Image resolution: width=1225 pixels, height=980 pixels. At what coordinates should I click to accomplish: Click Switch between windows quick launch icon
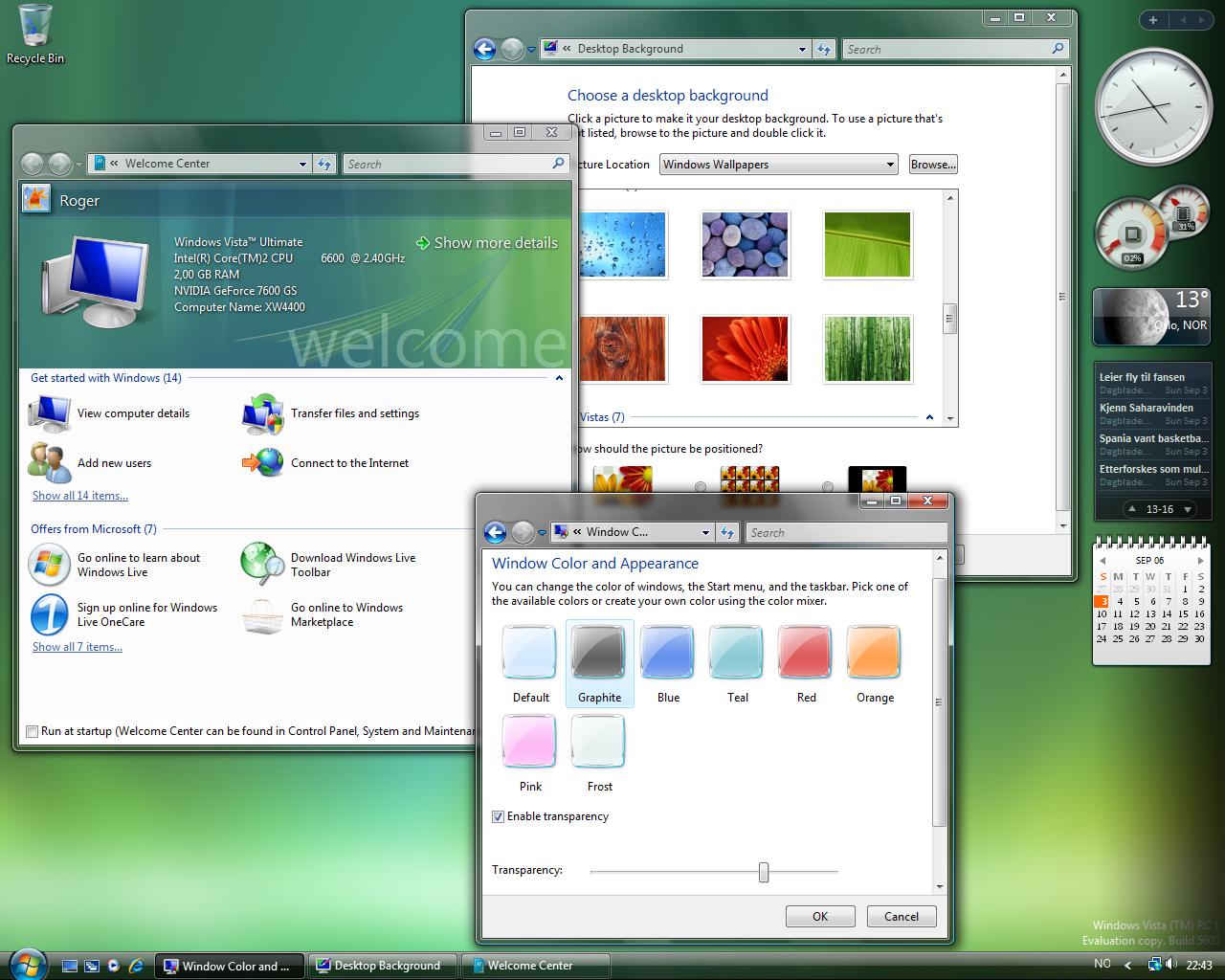coord(92,966)
